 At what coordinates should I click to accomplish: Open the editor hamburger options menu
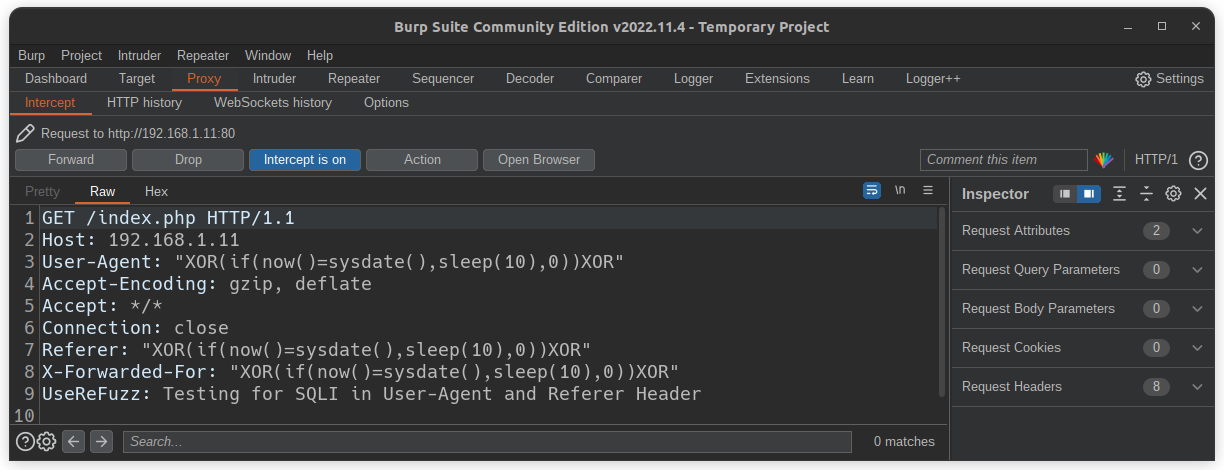[928, 191]
